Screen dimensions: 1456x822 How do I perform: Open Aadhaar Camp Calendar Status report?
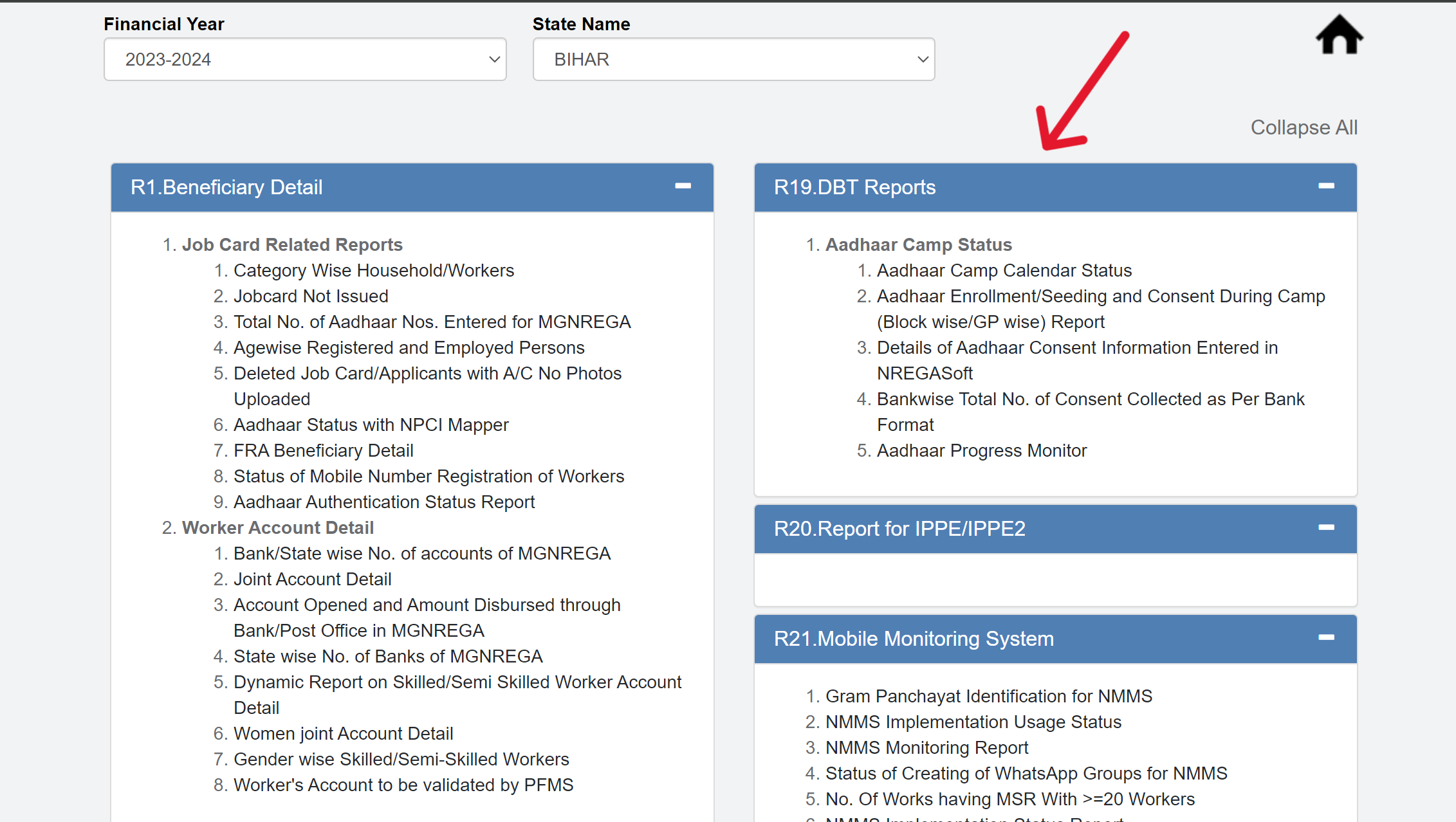[1004, 270]
